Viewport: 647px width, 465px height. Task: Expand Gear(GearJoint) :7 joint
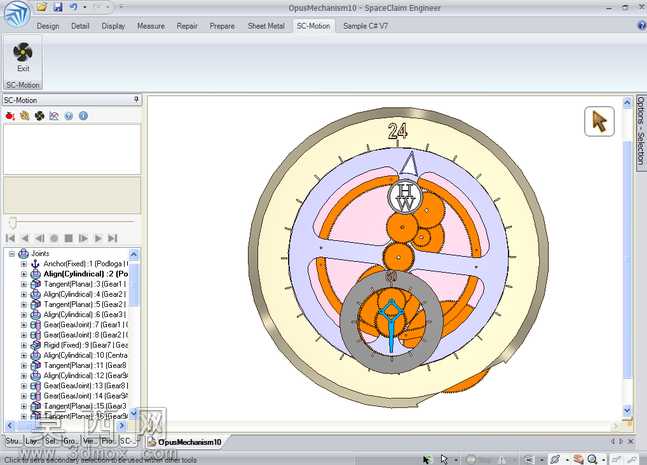[x=24, y=325]
